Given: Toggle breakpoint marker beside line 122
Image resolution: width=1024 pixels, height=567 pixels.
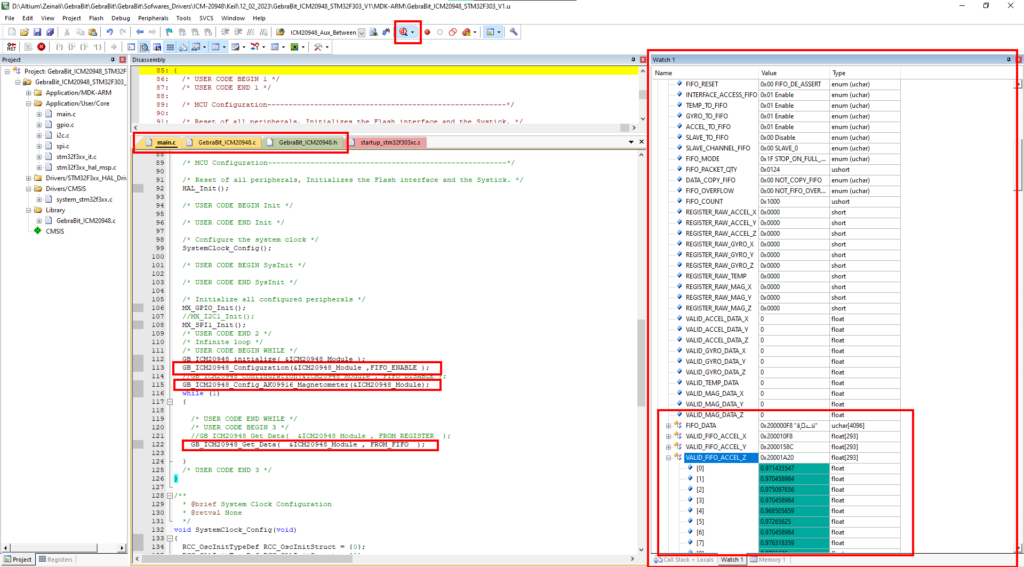Looking at the screenshot, I should click(138, 444).
